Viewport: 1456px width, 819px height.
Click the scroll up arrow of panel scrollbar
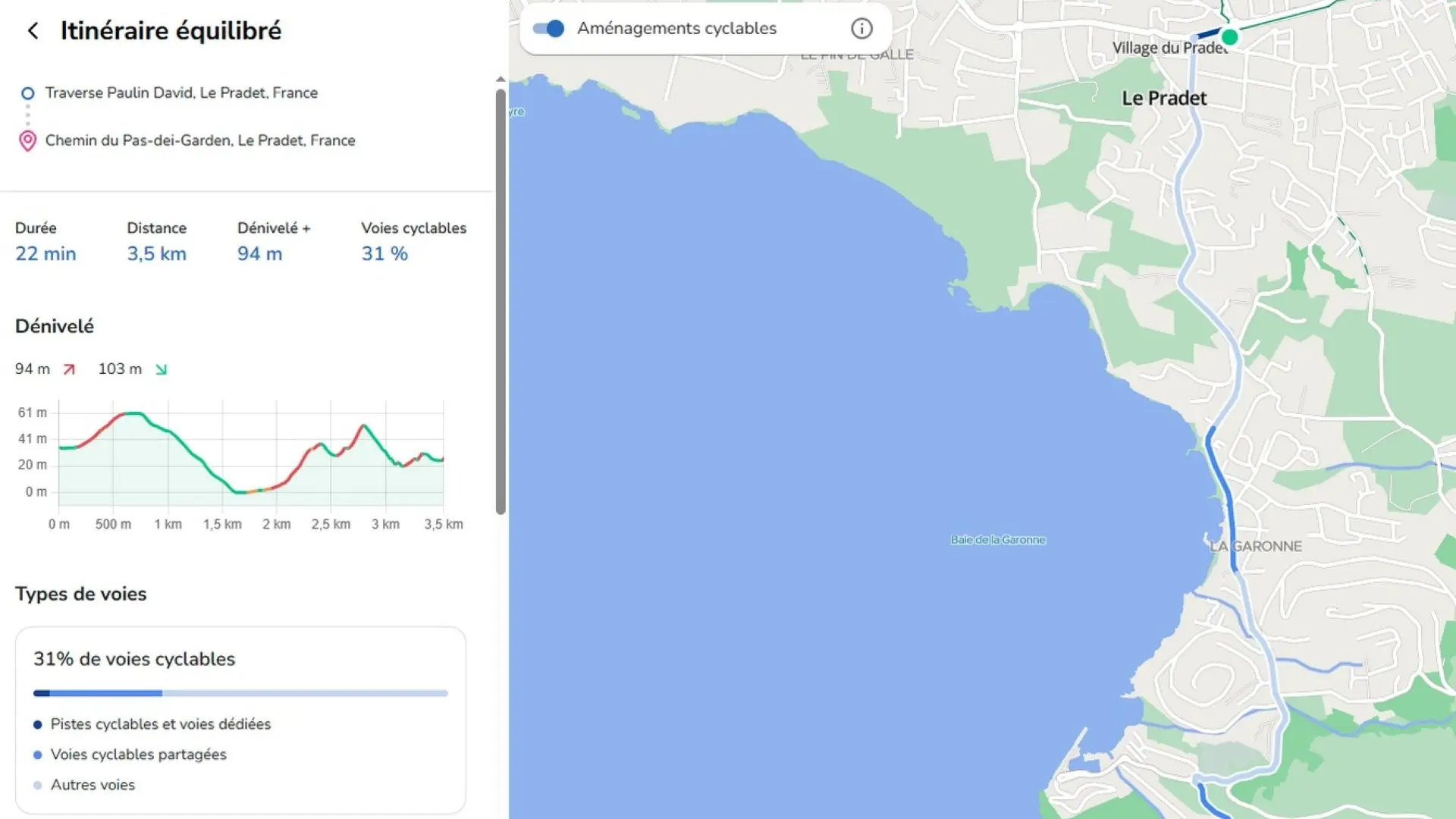click(500, 80)
